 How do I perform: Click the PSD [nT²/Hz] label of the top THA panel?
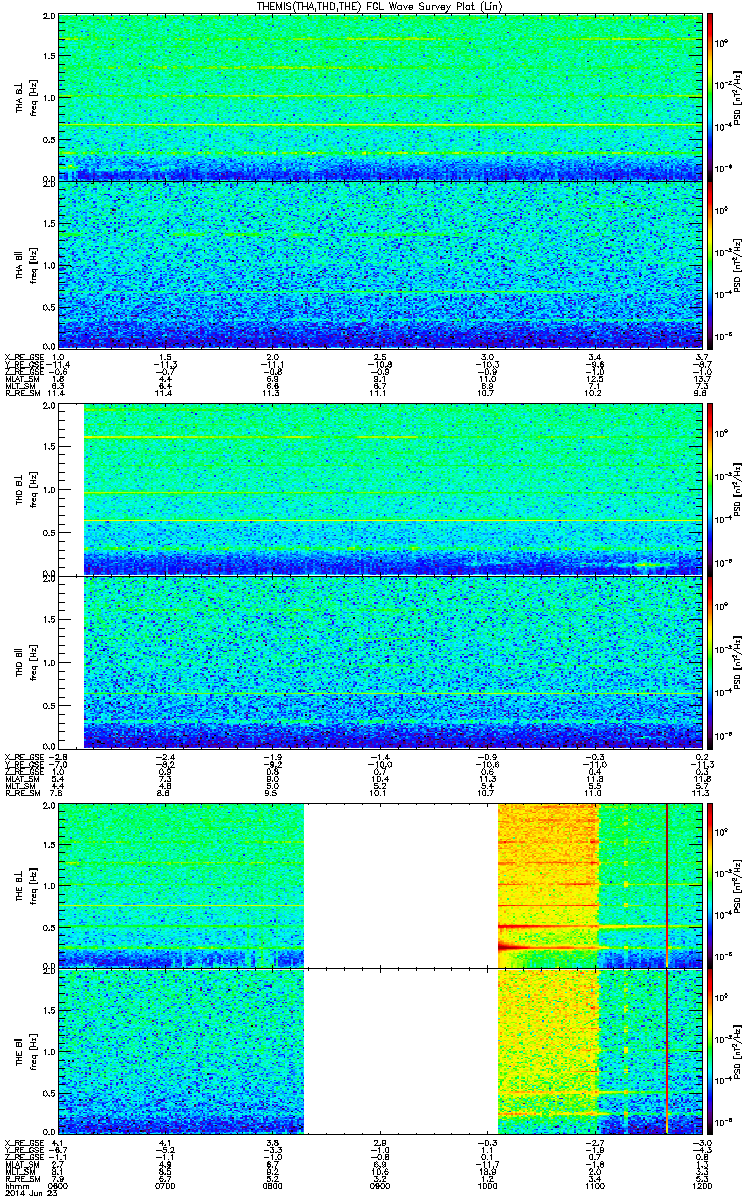pyautogui.click(x=738, y=97)
